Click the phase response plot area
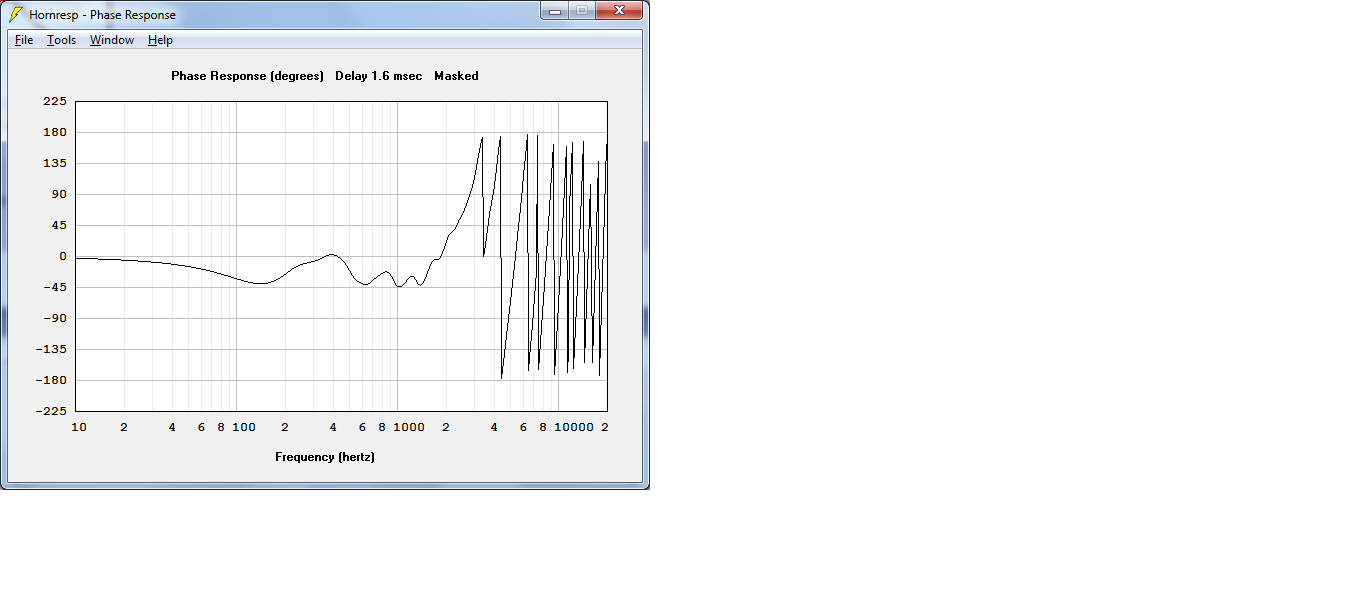 (x=342, y=256)
